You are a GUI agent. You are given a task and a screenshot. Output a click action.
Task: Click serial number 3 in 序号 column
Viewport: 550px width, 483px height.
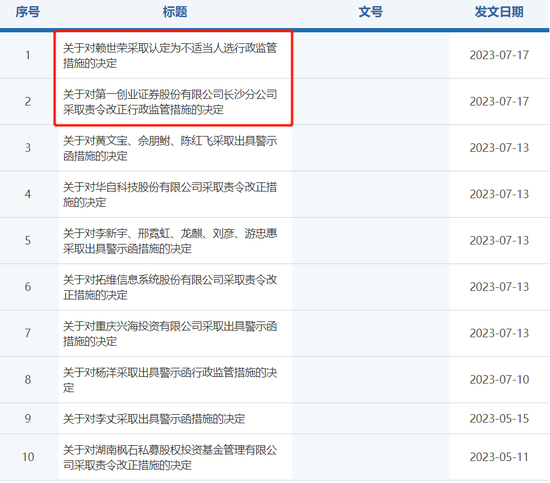point(28,148)
